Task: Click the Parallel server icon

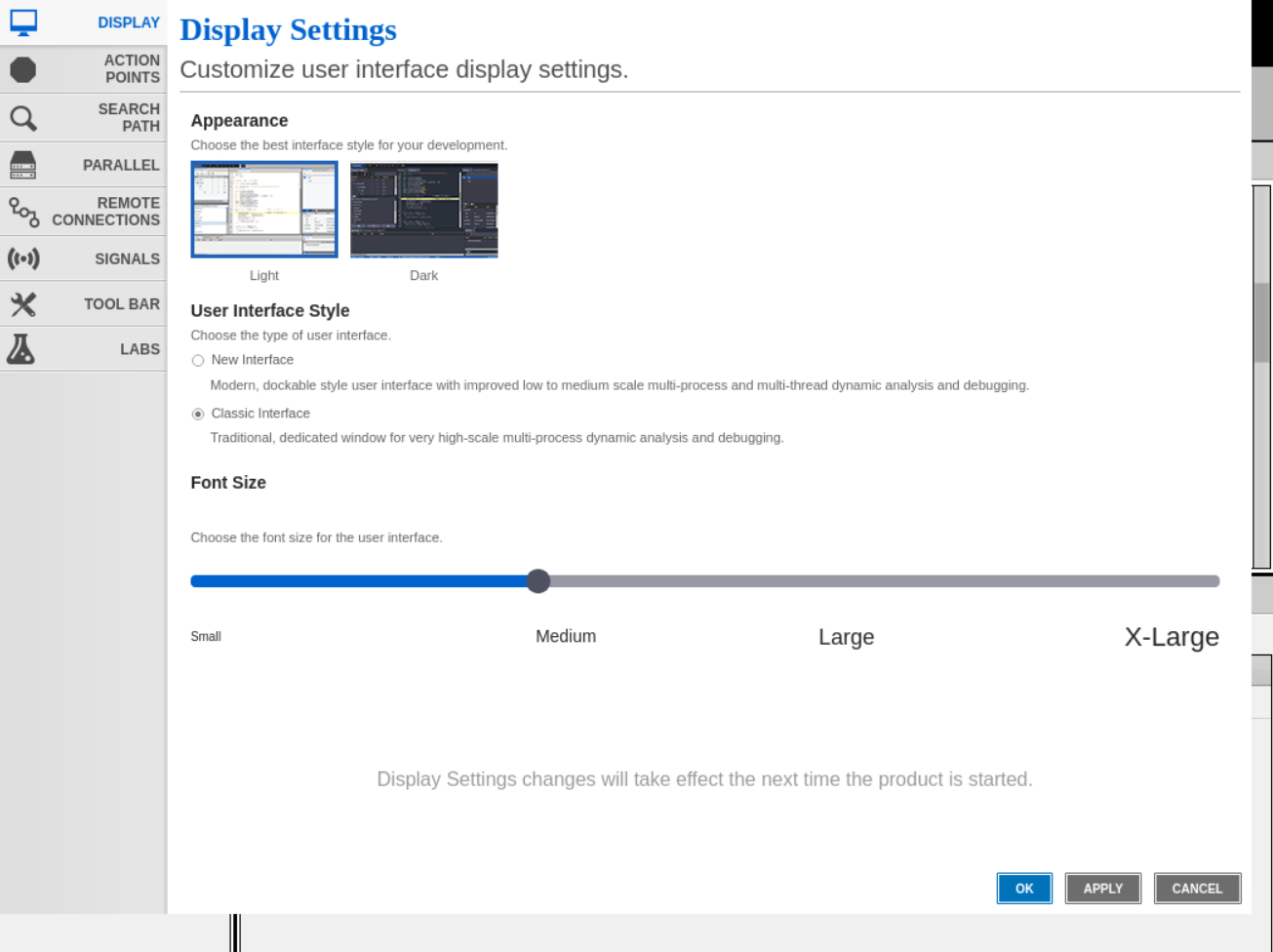Action: 23,165
